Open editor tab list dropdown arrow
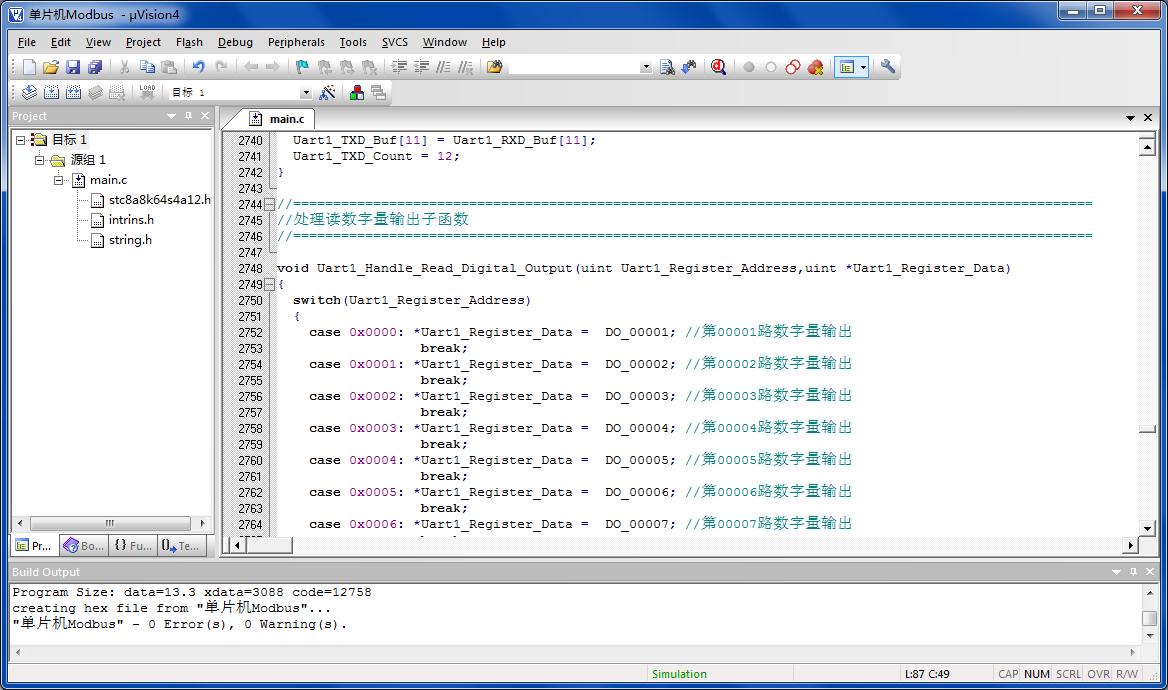1168x690 pixels. (x=1130, y=118)
